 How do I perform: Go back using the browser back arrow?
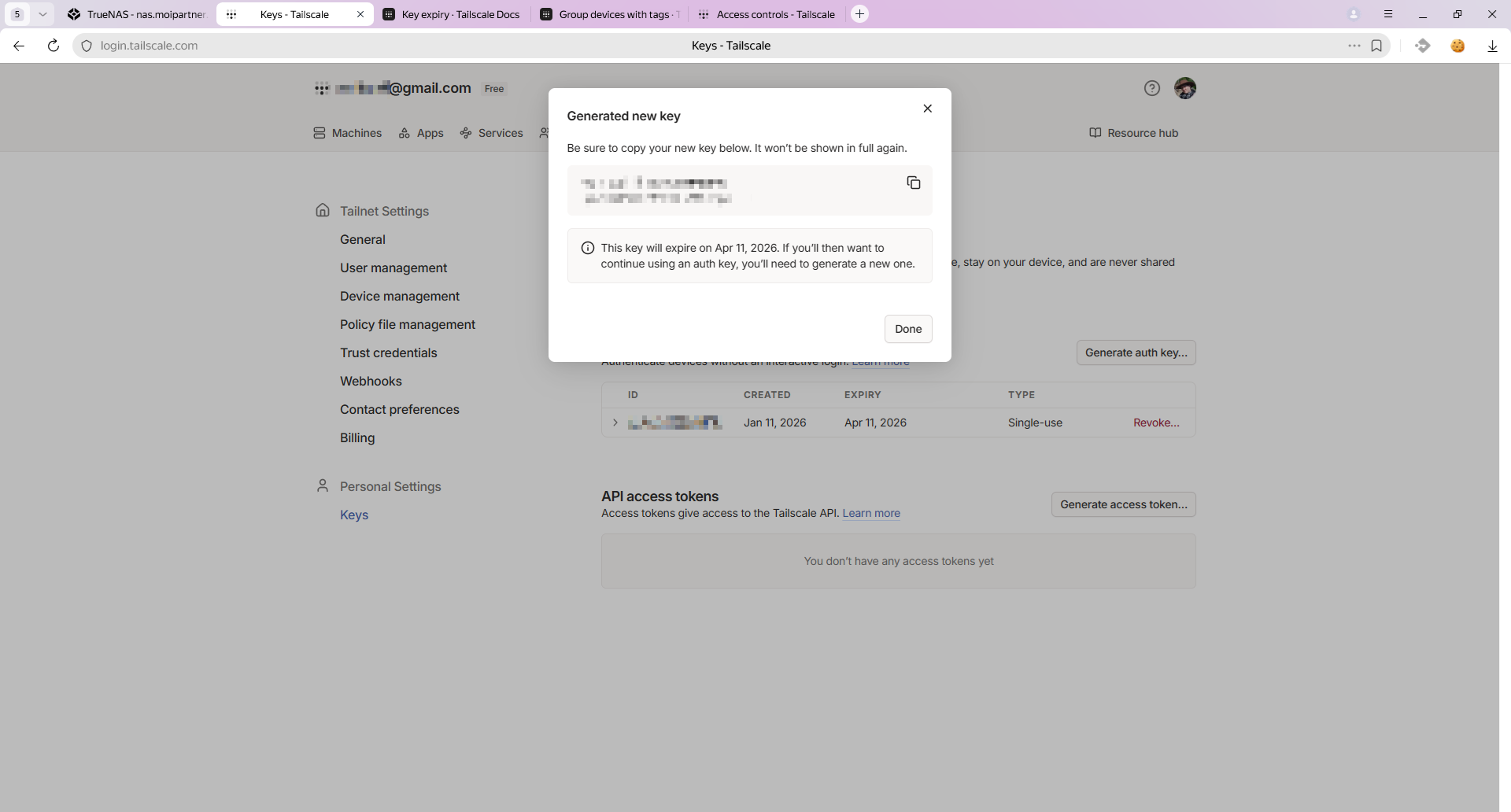point(19,46)
